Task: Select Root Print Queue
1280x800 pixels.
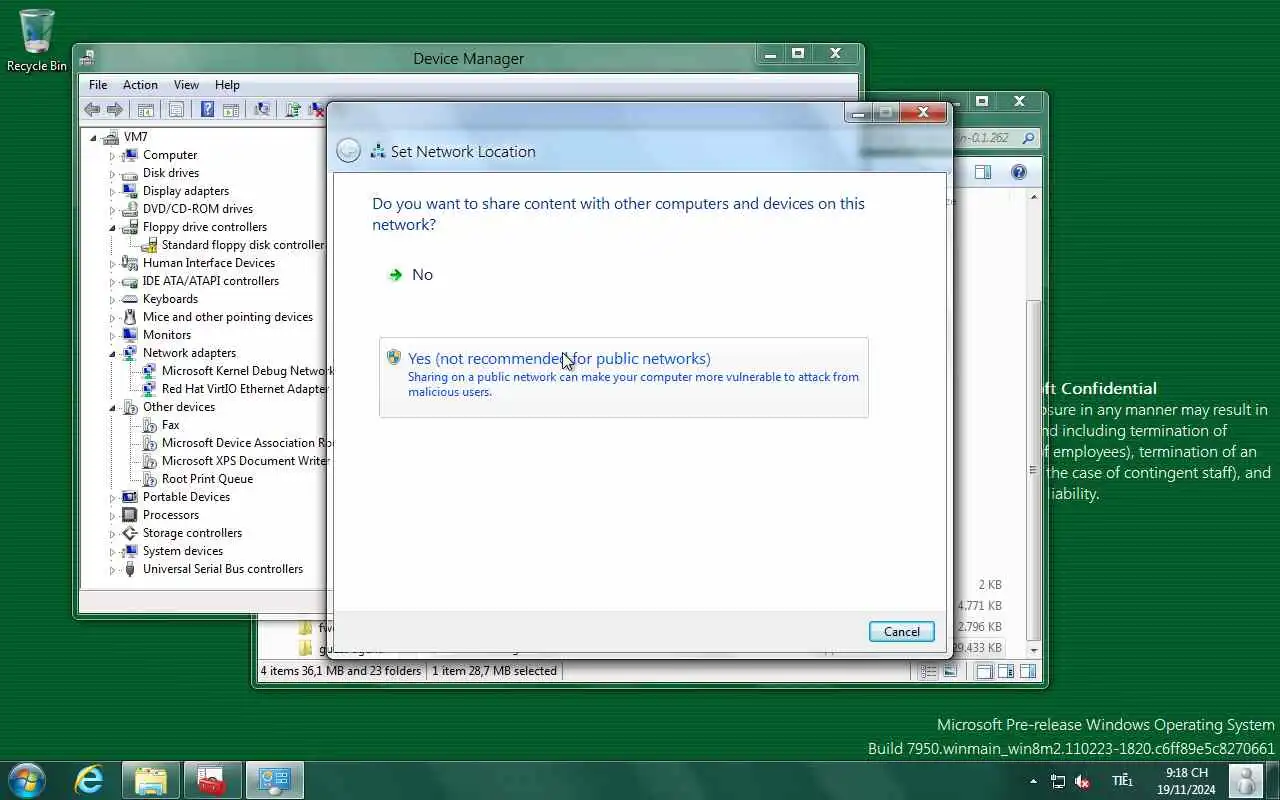Action: (207, 479)
